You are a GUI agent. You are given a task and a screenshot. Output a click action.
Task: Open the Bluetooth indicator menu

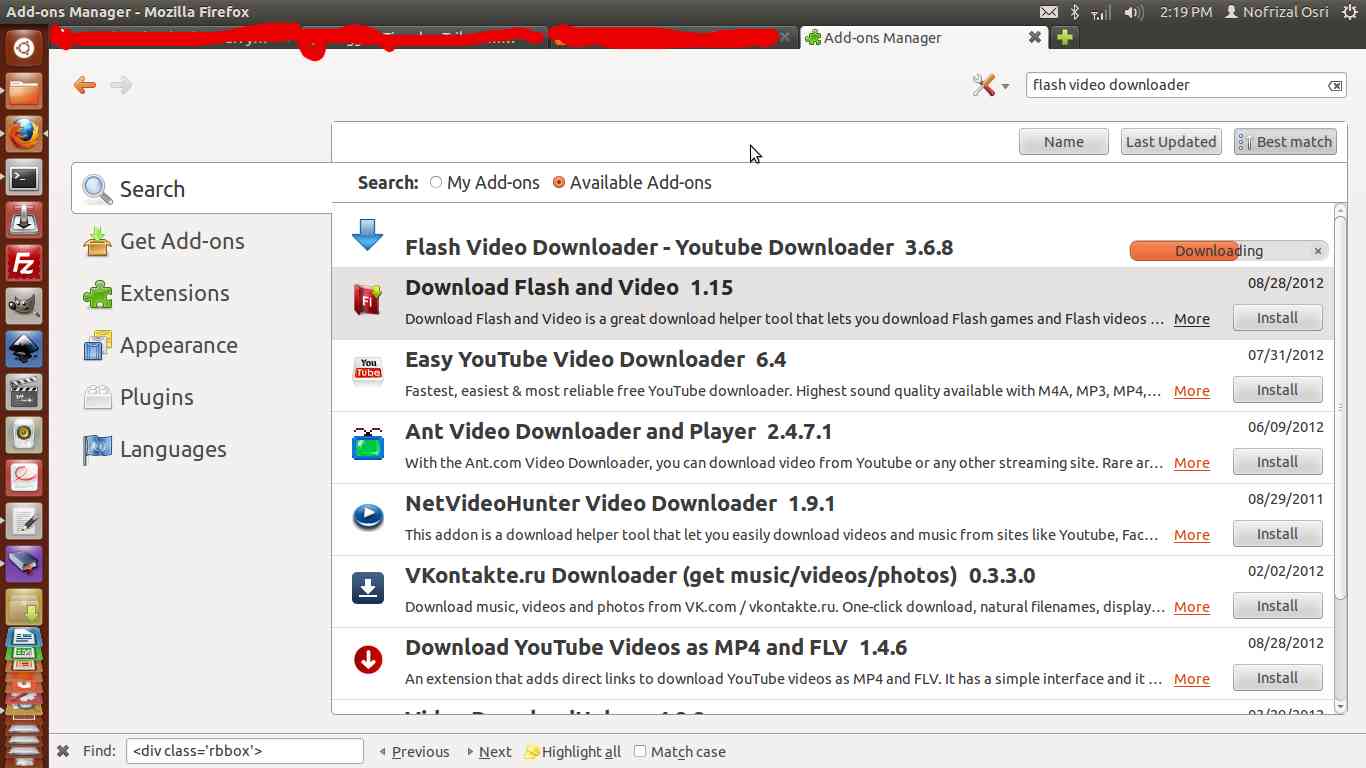click(1075, 12)
